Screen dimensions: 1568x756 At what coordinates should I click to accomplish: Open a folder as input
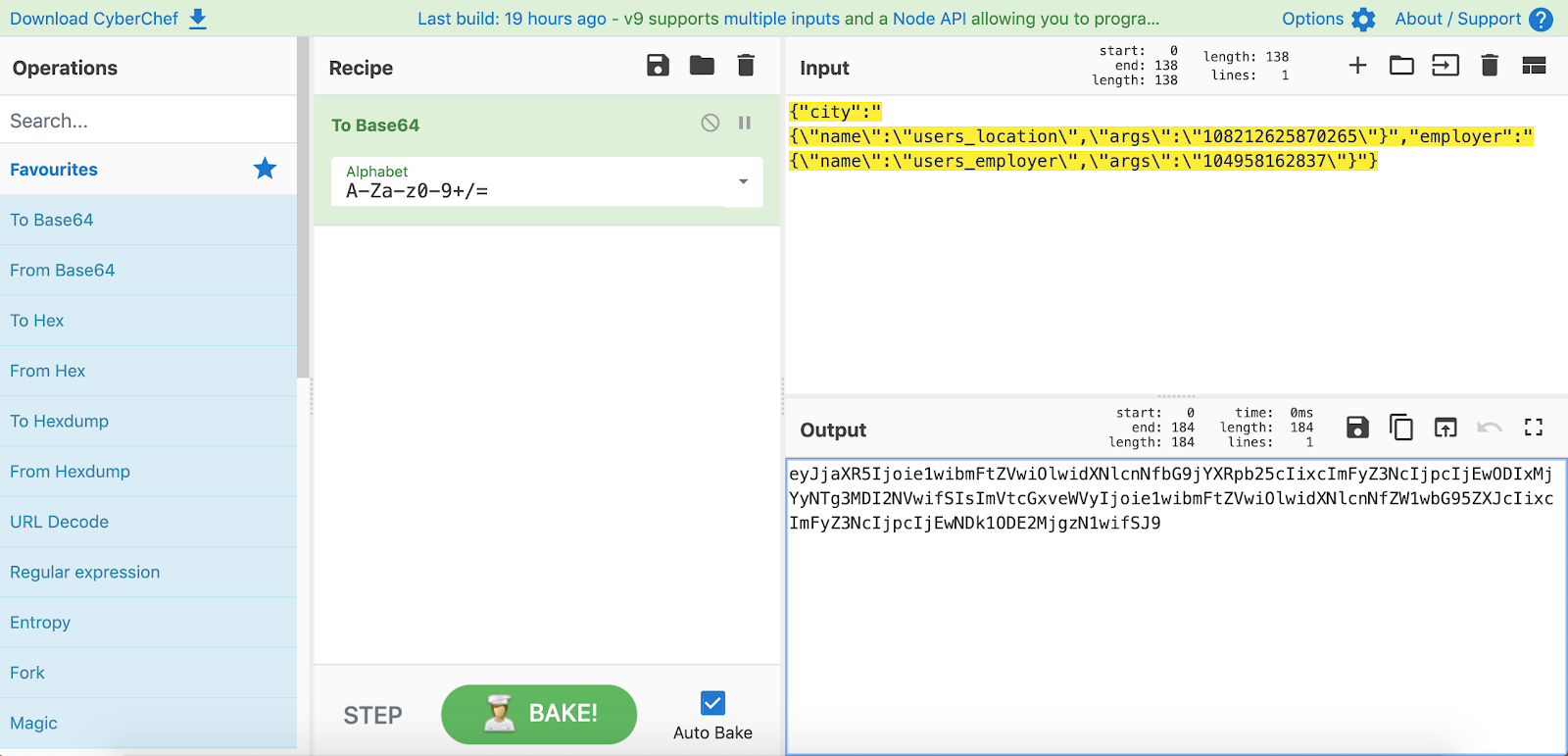point(1401,66)
